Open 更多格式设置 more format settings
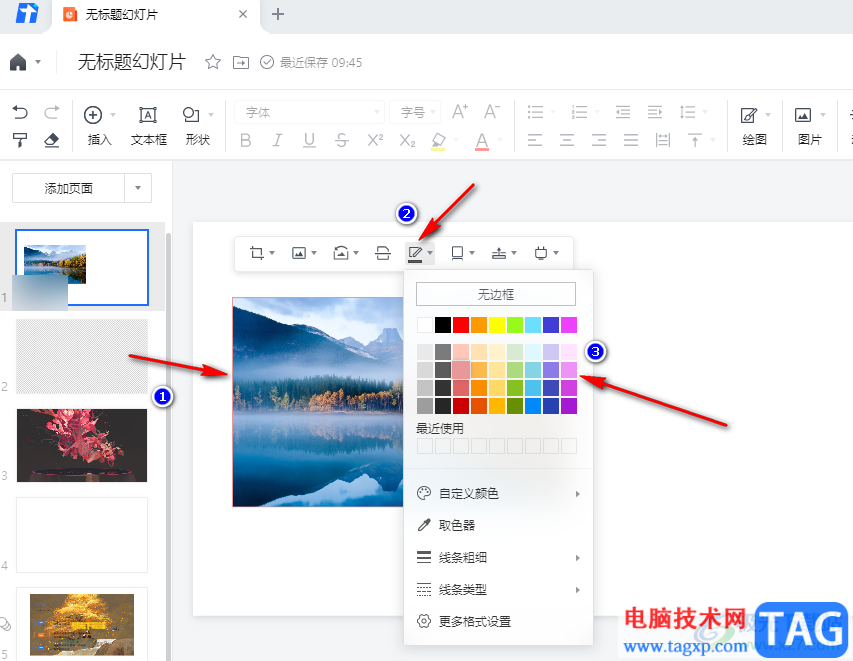 pyautogui.click(x=498, y=621)
